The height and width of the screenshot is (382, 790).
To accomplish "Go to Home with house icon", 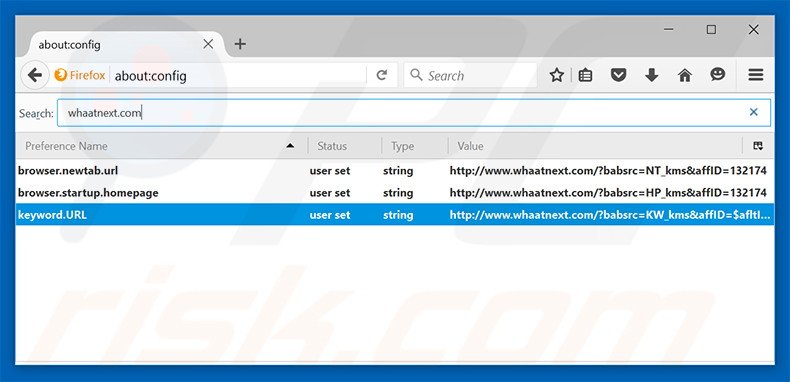I will point(684,76).
